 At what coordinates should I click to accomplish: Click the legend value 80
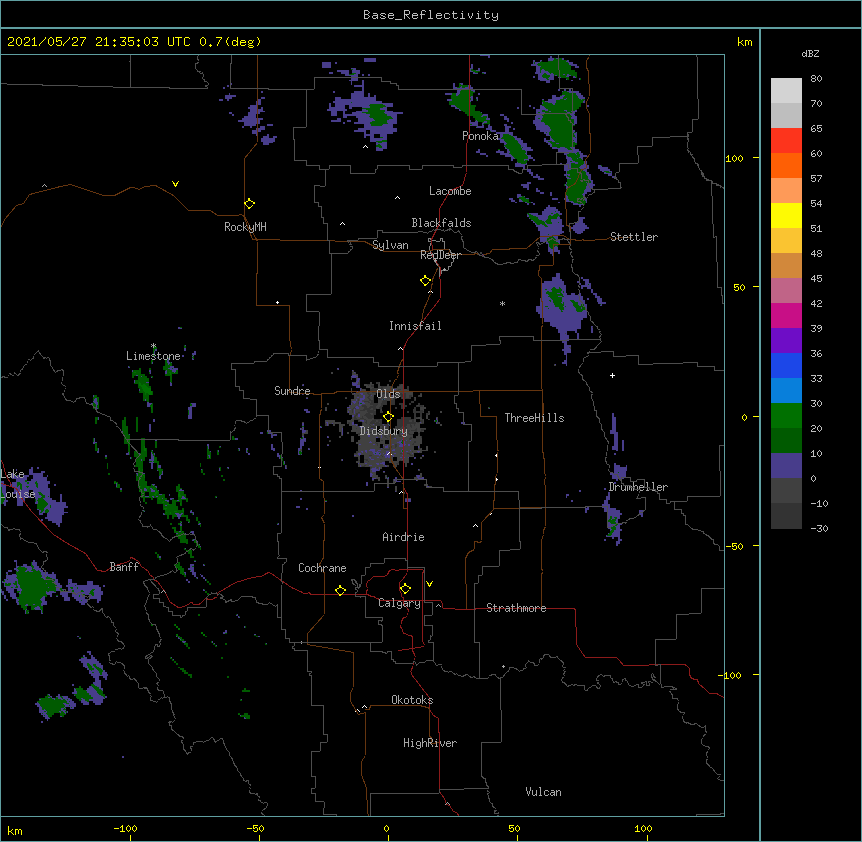pos(816,79)
